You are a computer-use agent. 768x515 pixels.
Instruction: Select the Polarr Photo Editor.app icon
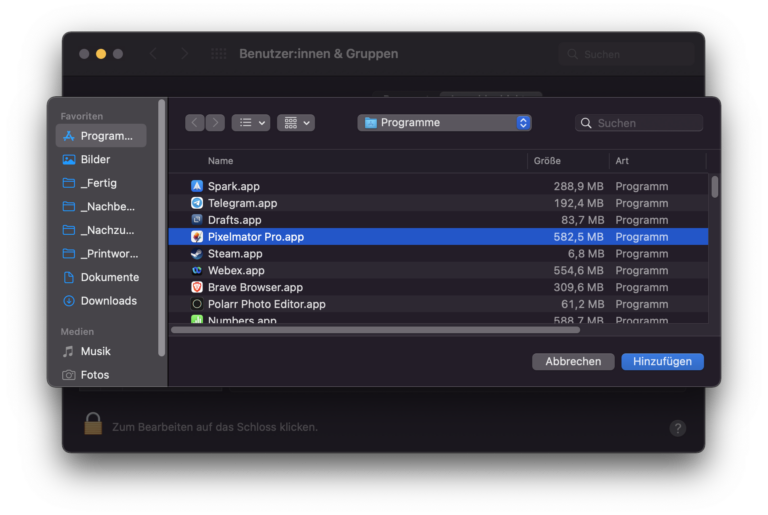[197, 304]
